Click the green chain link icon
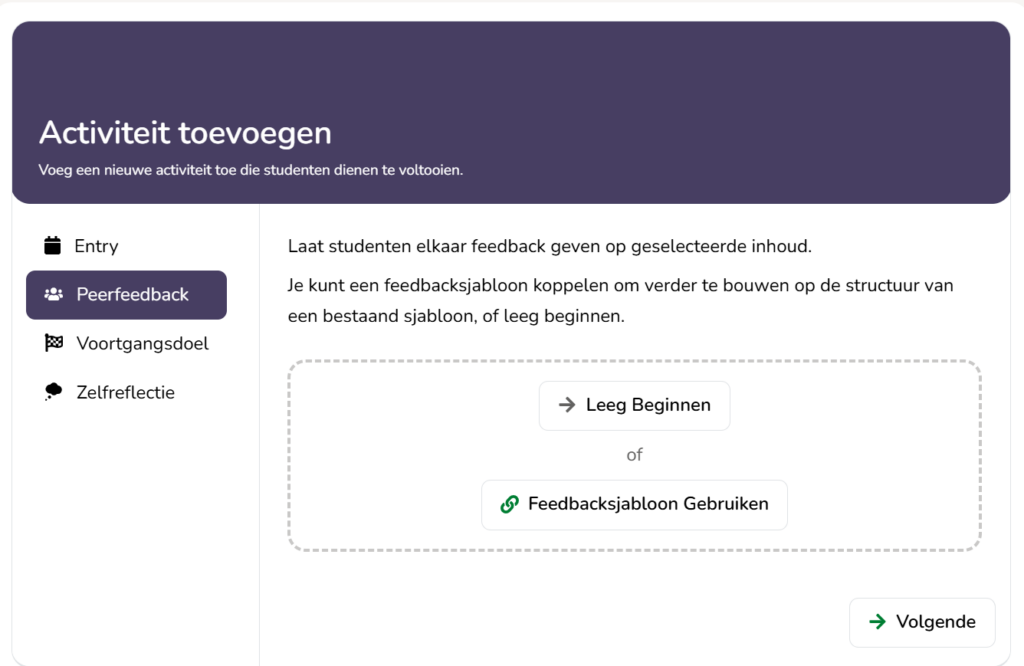The height and width of the screenshot is (666, 1024). click(509, 504)
